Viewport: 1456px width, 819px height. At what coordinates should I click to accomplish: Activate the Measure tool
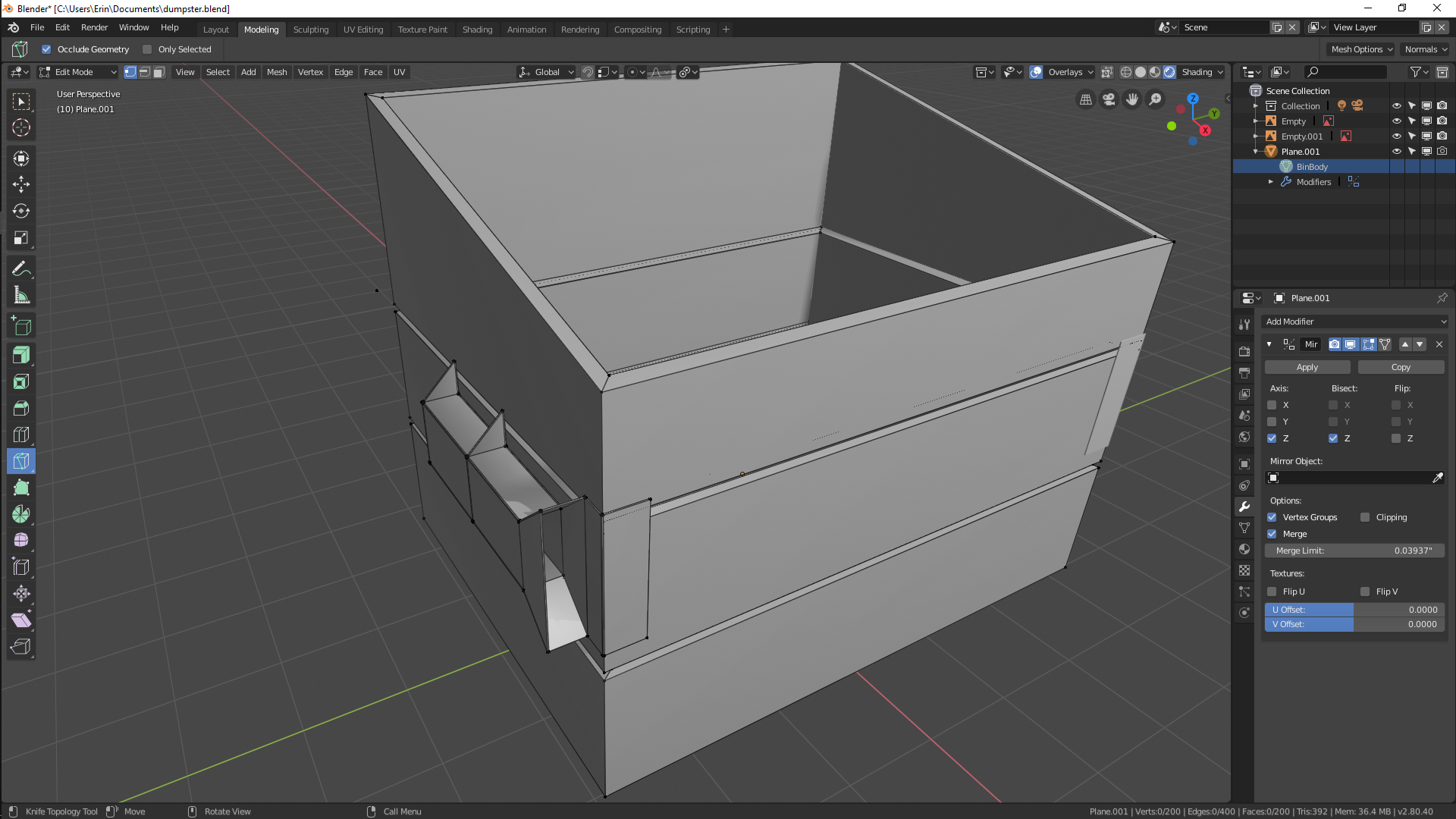(21, 296)
